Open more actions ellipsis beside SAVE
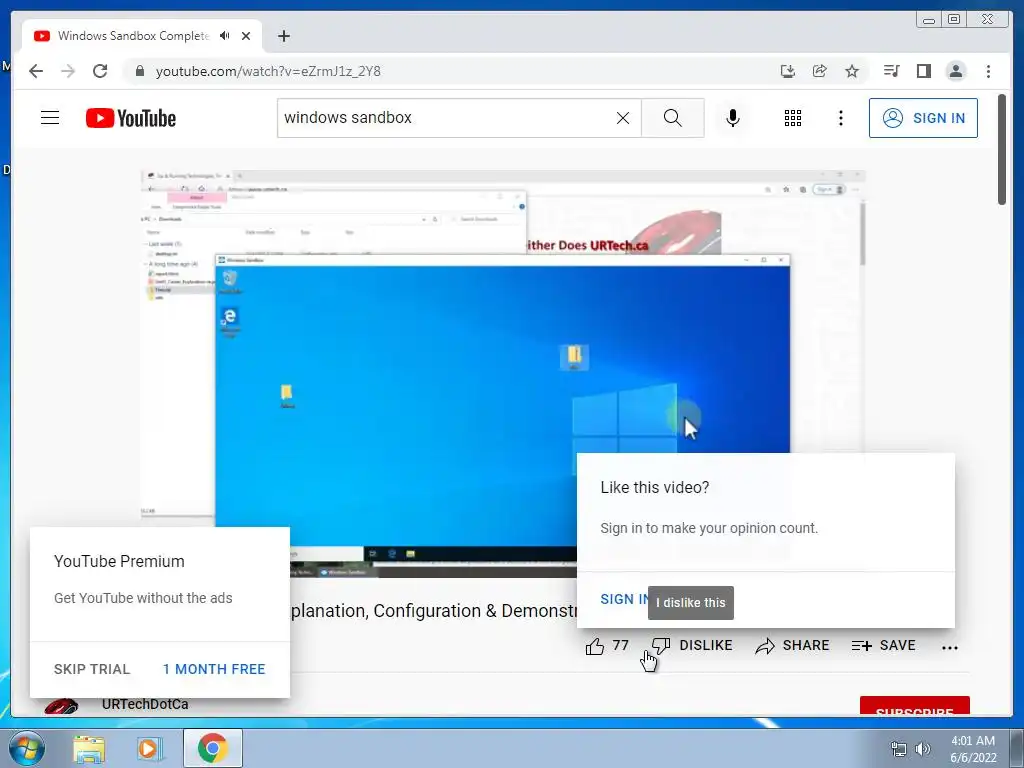This screenshot has height=768, width=1024. 950,648
